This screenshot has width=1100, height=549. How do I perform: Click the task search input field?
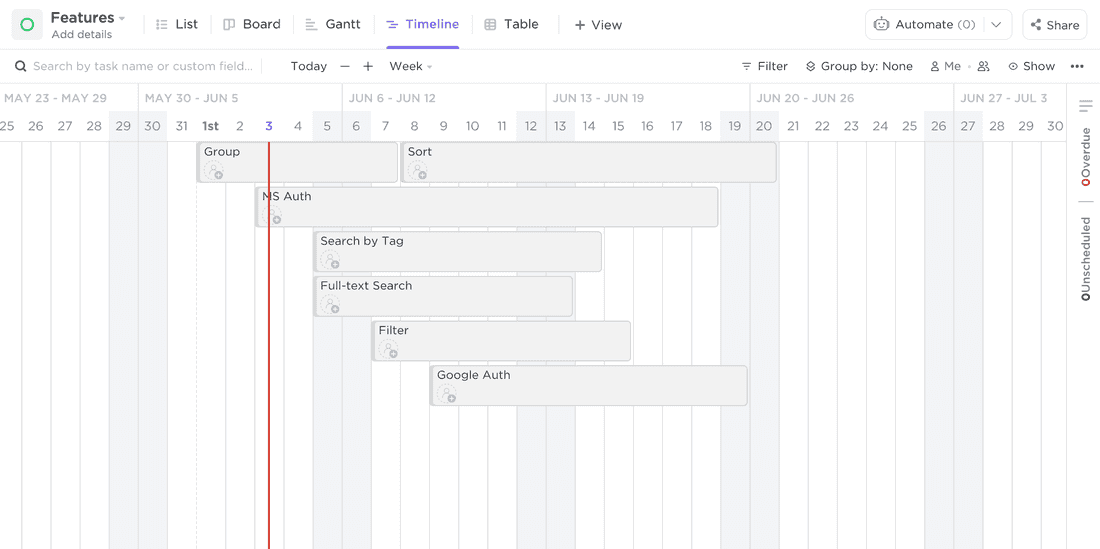(x=142, y=66)
